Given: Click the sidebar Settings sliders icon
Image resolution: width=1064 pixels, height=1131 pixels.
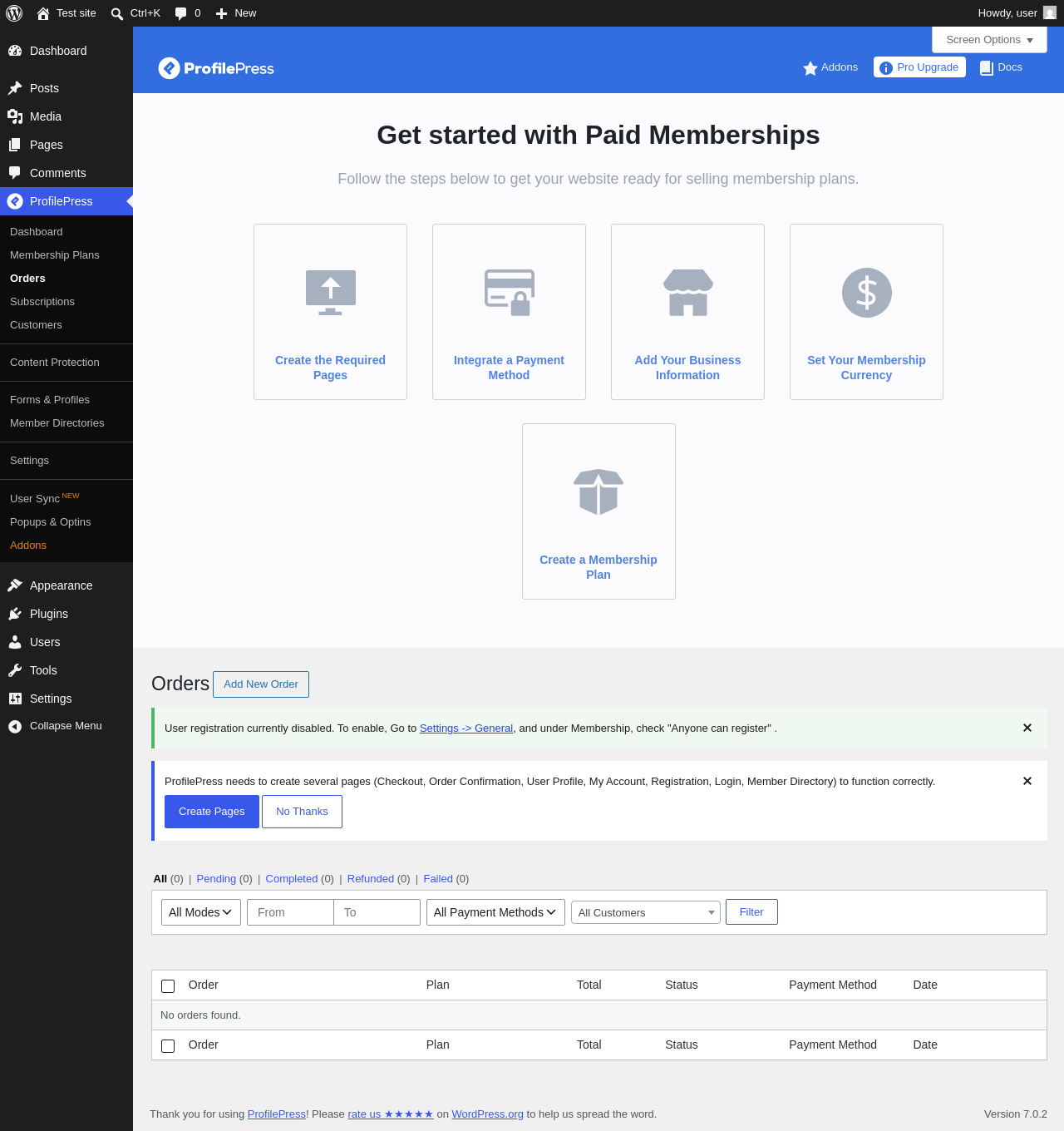Looking at the screenshot, I should click(15, 699).
